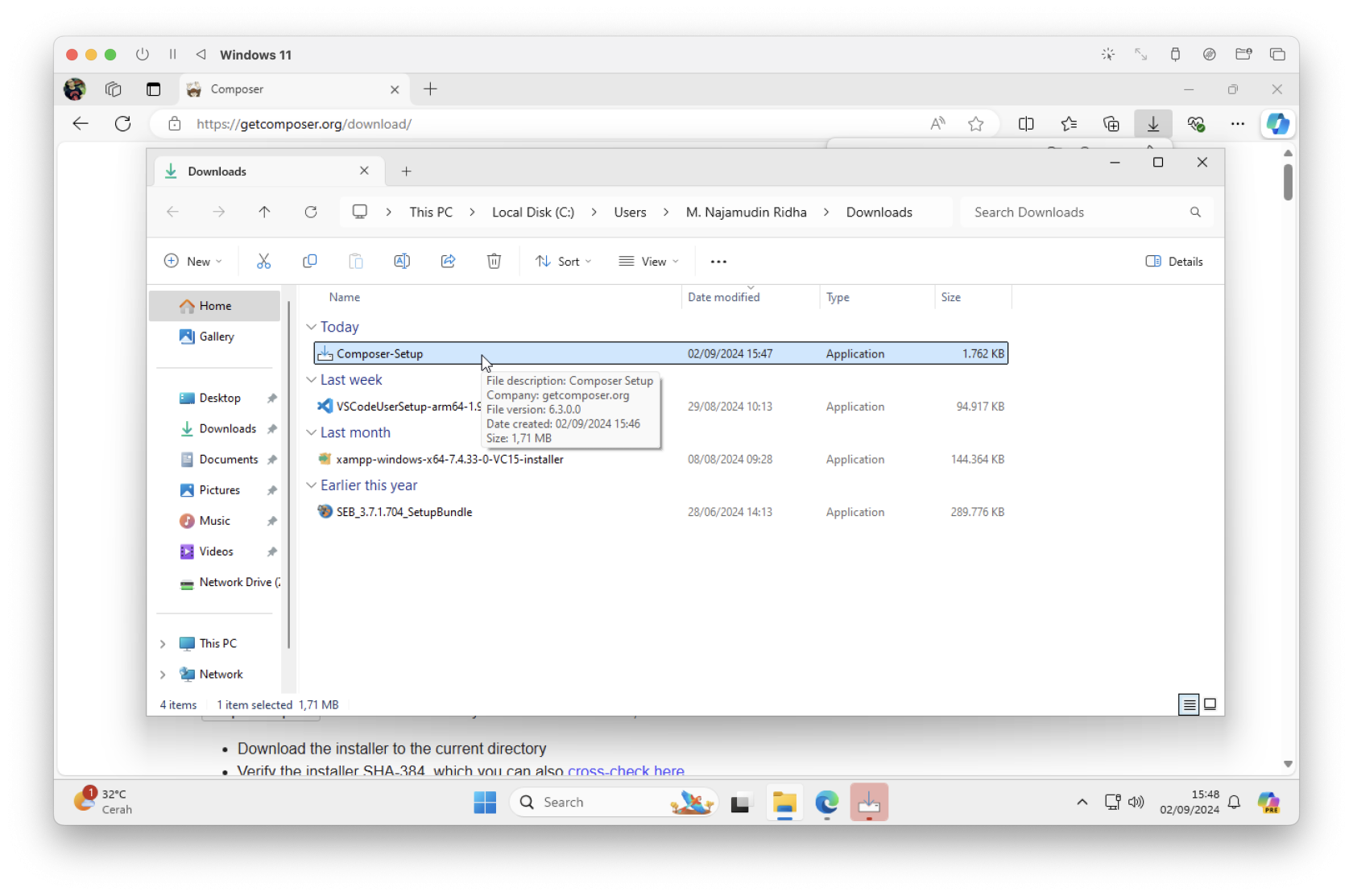Image resolution: width=1353 pixels, height=896 pixels.
Task: Refresh the Downloads folder in Explorer
Action: [311, 212]
